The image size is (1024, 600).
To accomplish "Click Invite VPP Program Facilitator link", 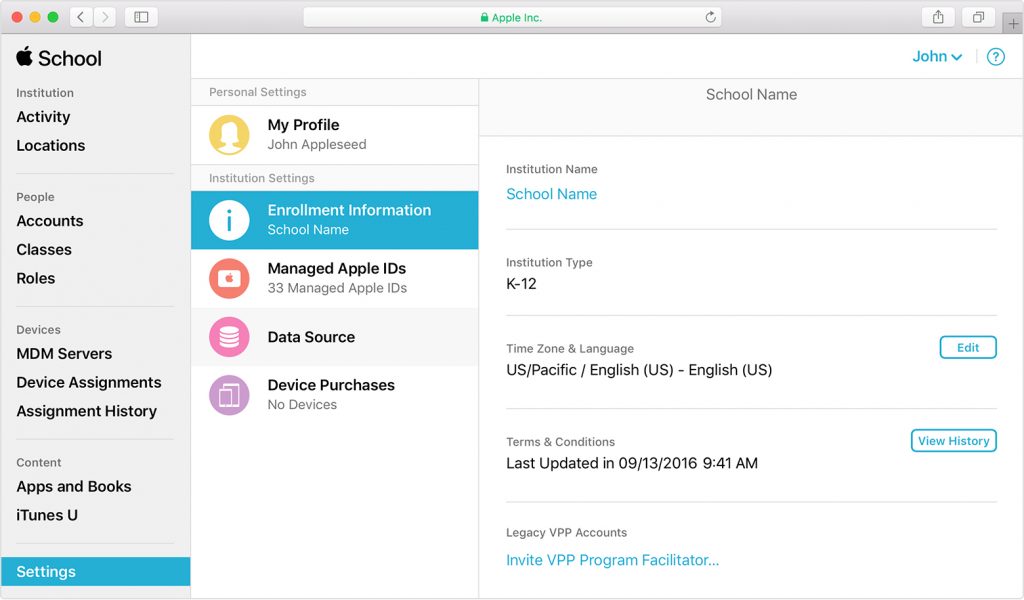I will pos(613,560).
